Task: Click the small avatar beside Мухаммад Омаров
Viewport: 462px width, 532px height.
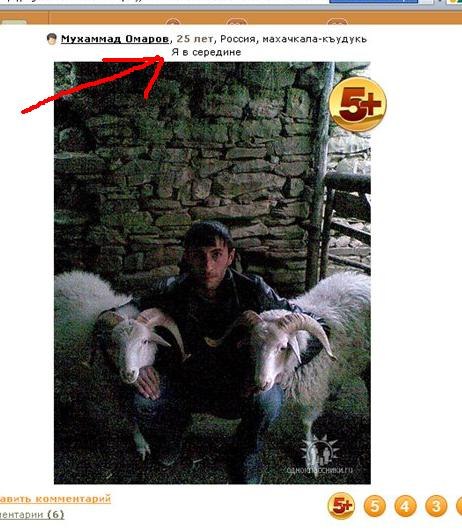Action: [52, 39]
